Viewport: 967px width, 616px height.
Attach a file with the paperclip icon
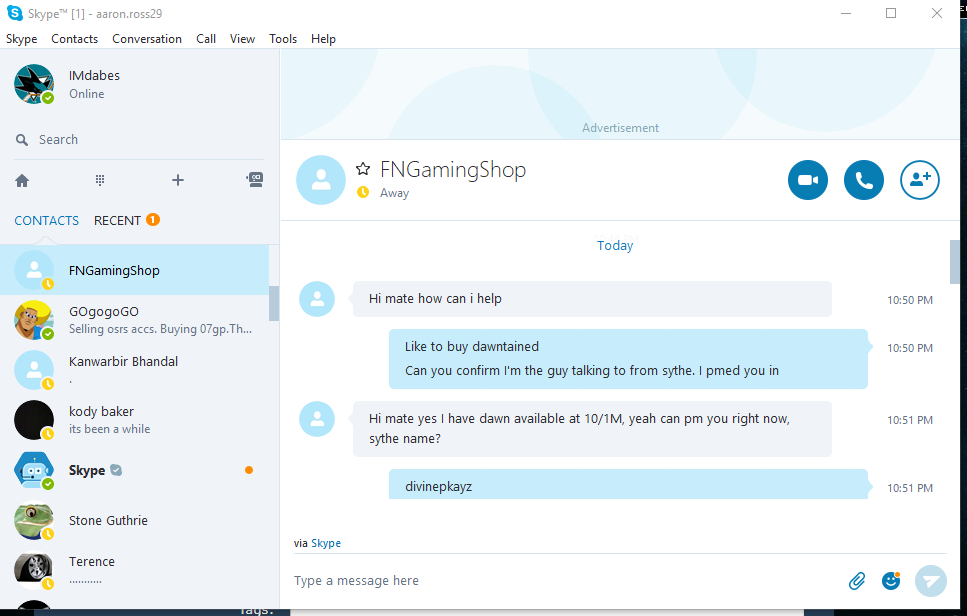click(x=857, y=581)
